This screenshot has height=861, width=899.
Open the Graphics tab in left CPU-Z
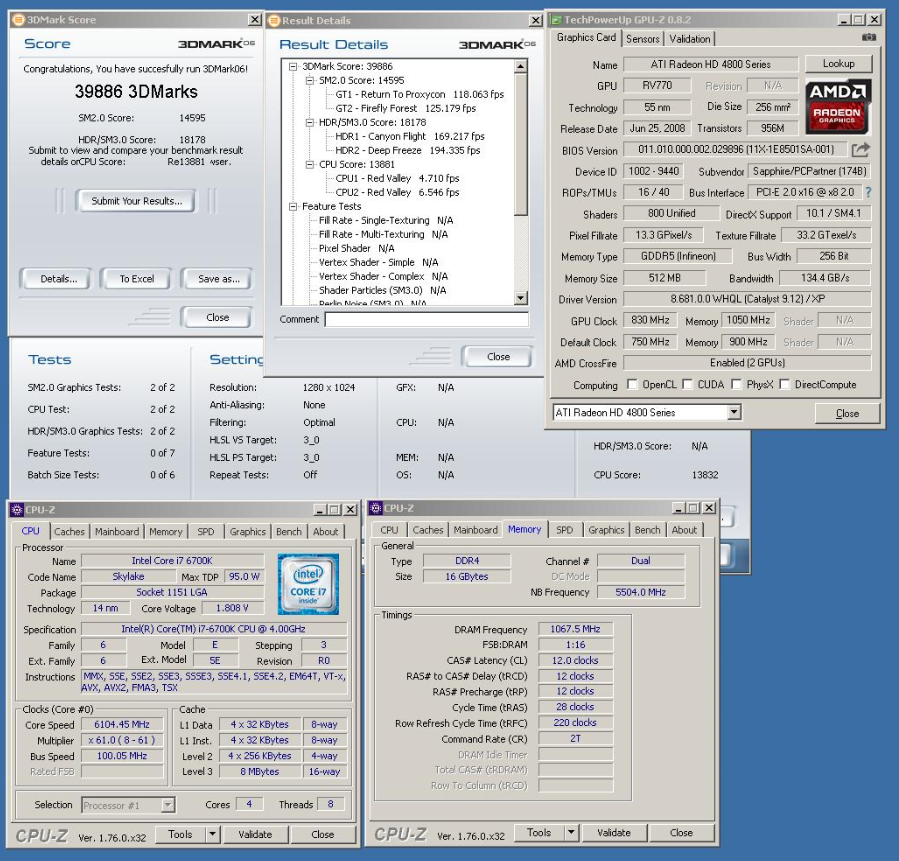[248, 531]
